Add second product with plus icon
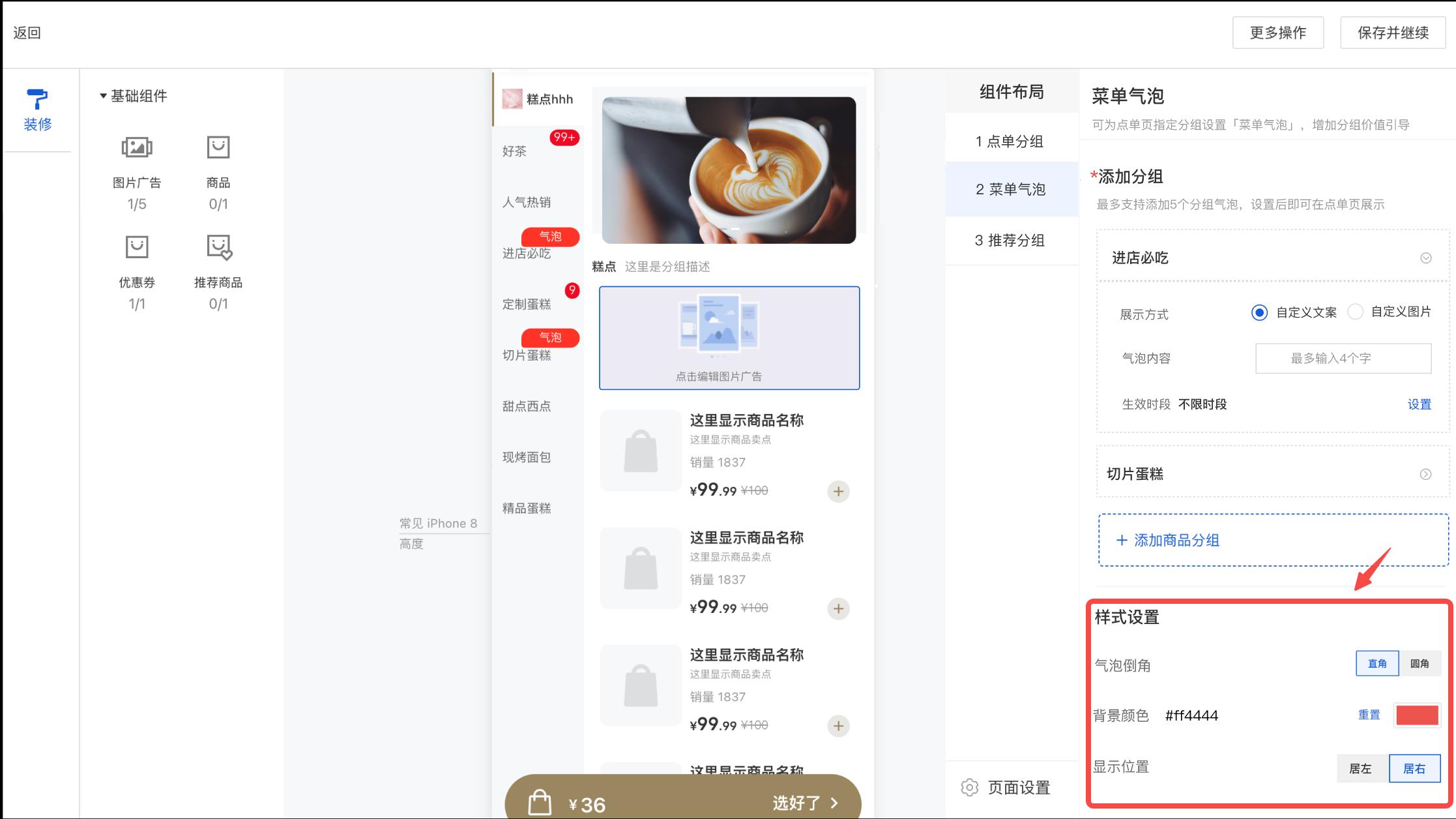 pyautogui.click(x=838, y=608)
